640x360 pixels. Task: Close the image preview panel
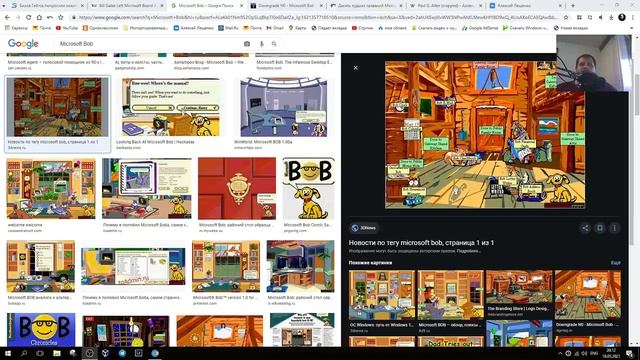[x=356, y=68]
